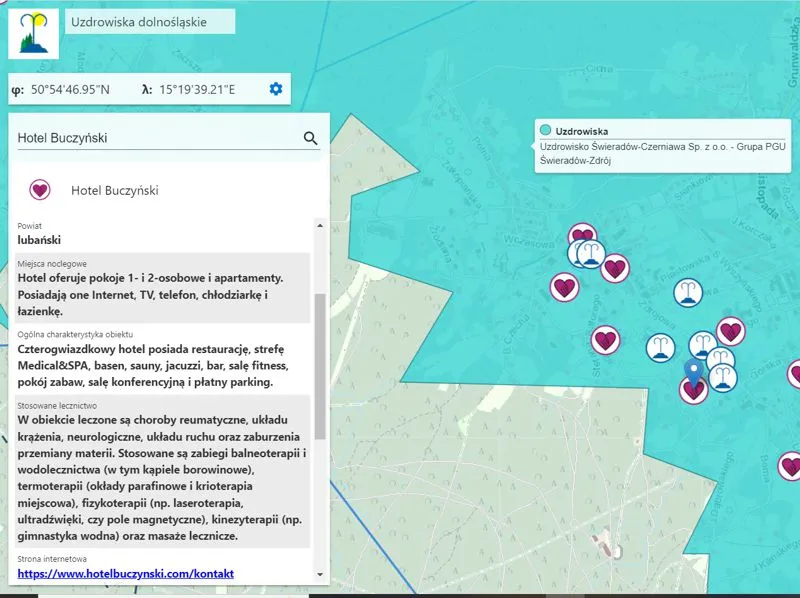Screen dimensions: 800x598
Task: Click the heart marker at map's right edge
Action: tap(794, 374)
